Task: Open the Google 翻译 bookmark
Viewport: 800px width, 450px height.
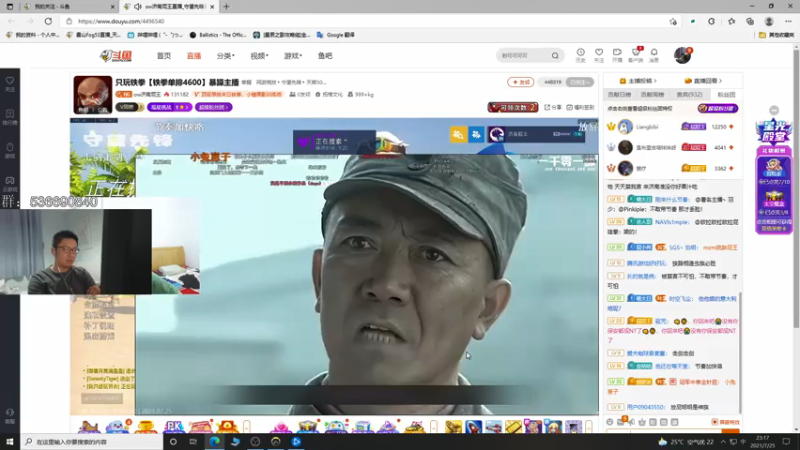Action: pos(335,35)
